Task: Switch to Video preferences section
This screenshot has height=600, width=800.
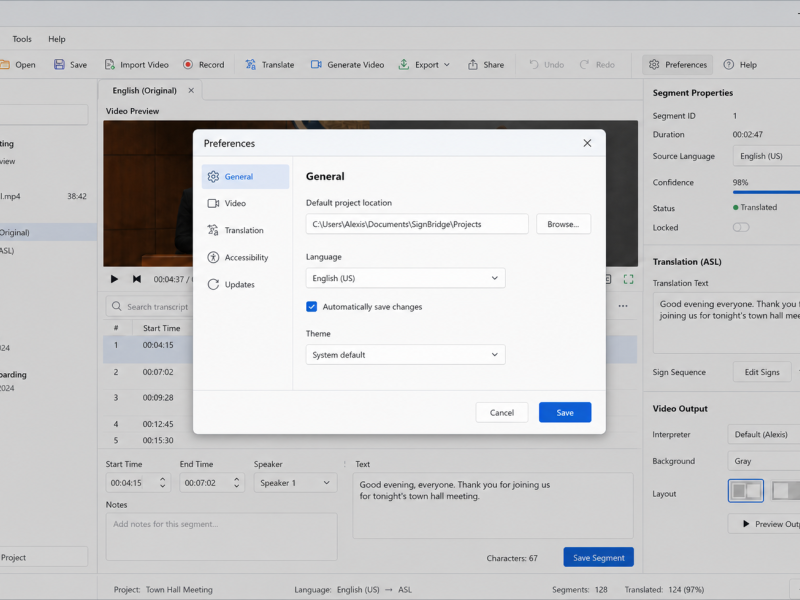Action: [245, 204]
